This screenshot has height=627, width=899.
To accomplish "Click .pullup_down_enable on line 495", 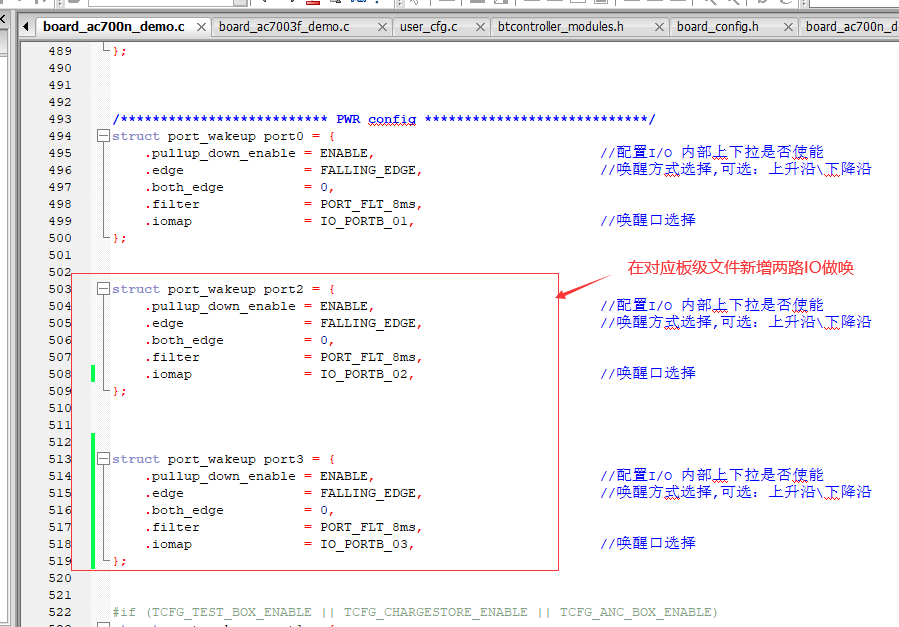I will tap(220, 154).
